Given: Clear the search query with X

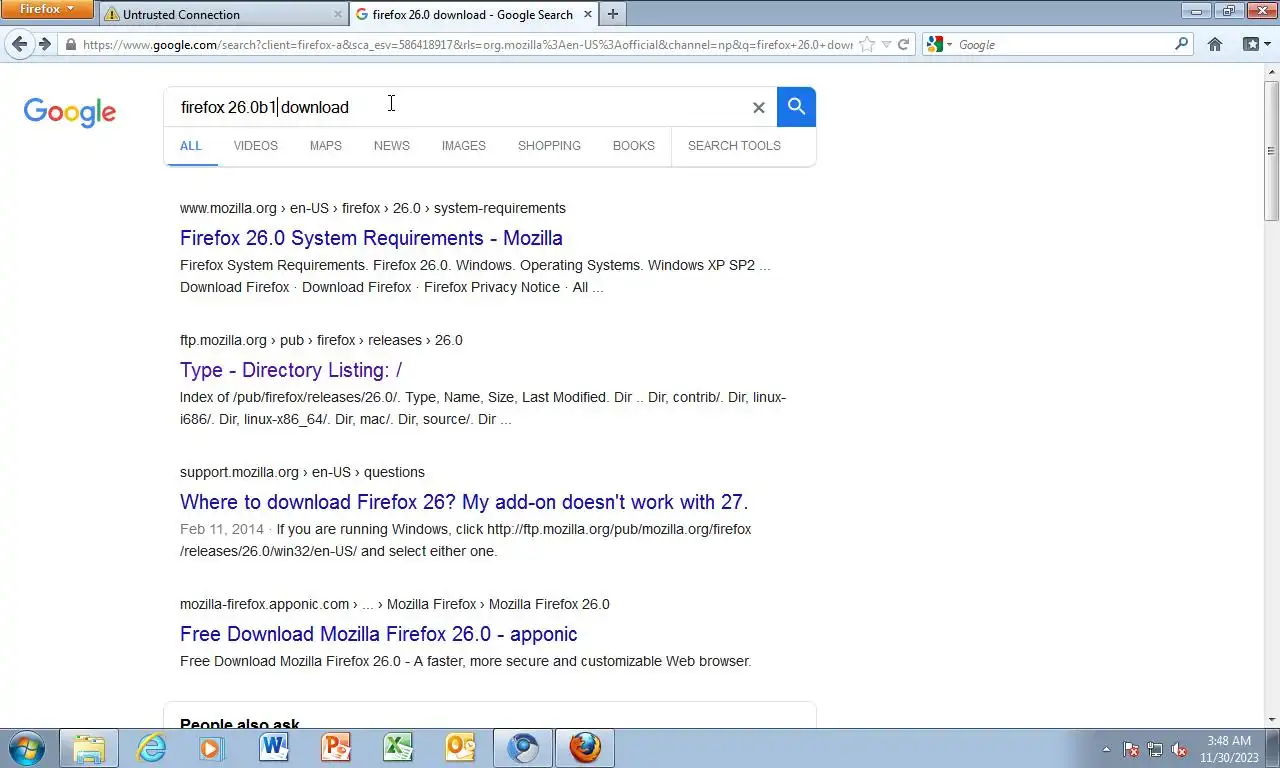Looking at the screenshot, I should coord(759,107).
